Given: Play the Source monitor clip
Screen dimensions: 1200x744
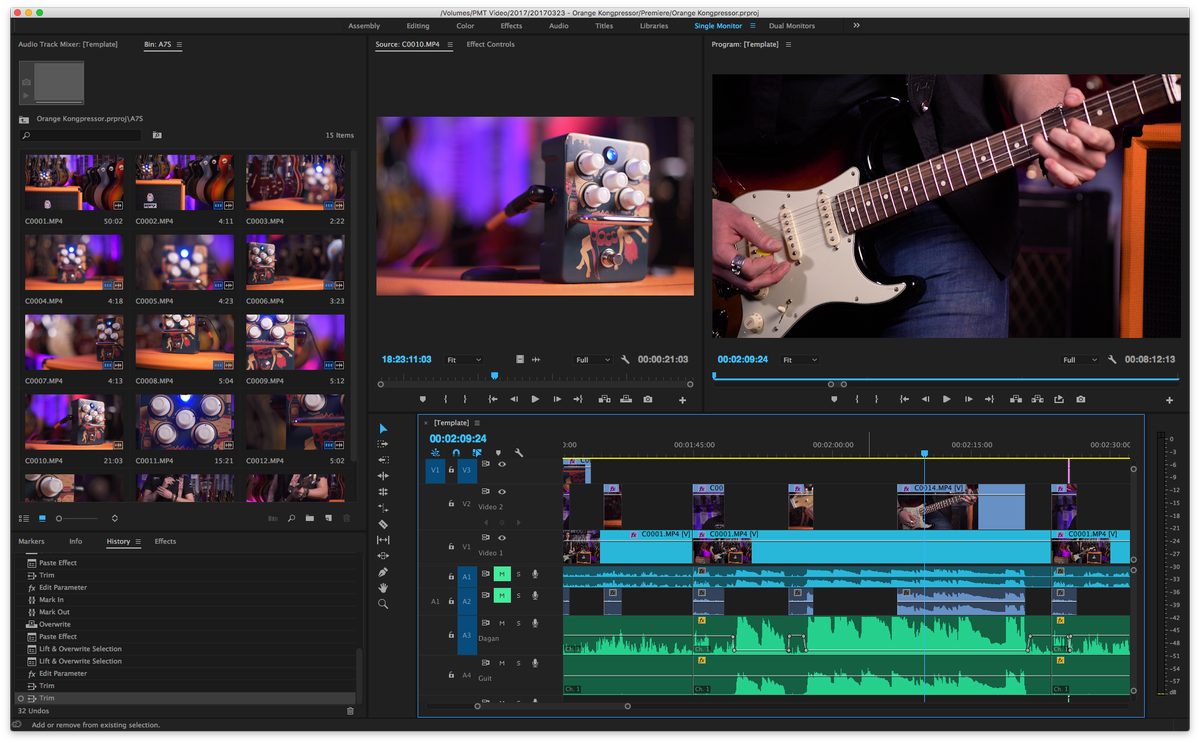Looking at the screenshot, I should 535,399.
